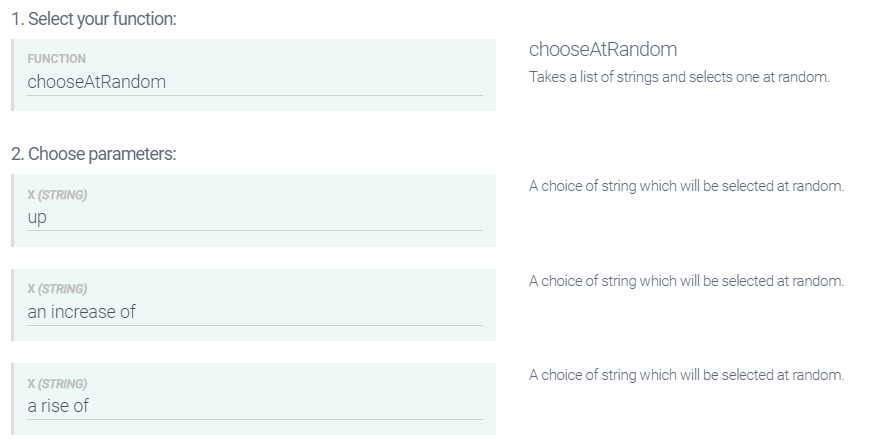Screen dimensions: 870x445
Task: Click the left accent bar of the "up" field
Action: click(14, 210)
